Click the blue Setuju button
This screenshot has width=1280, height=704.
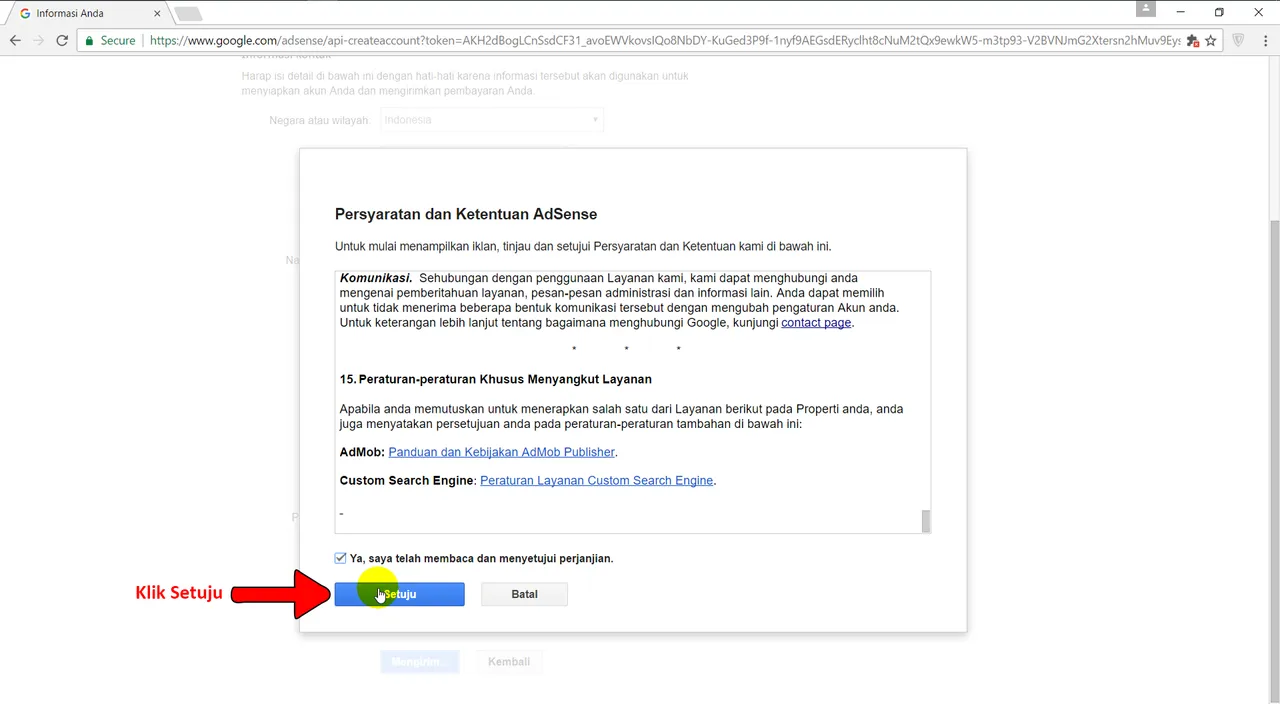(399, 594)
